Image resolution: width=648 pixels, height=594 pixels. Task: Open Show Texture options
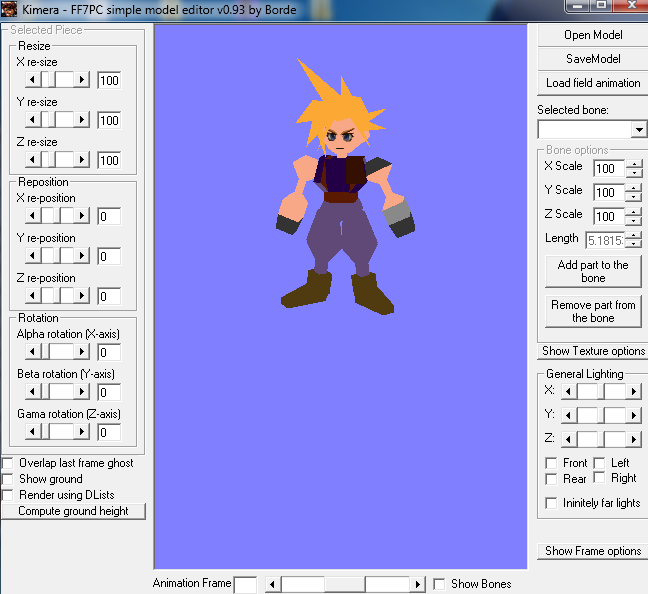593,351
